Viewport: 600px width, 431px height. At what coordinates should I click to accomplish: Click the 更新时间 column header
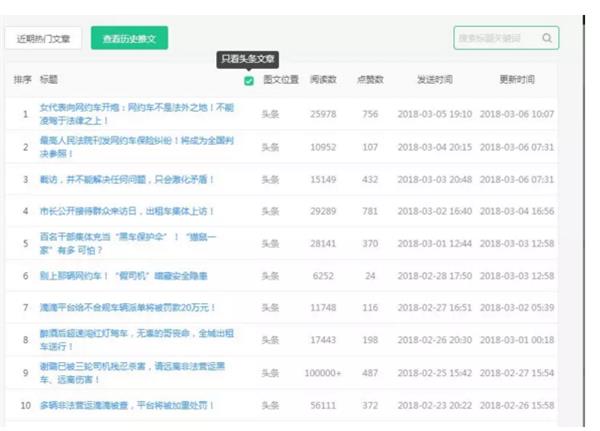click(516, 79)
